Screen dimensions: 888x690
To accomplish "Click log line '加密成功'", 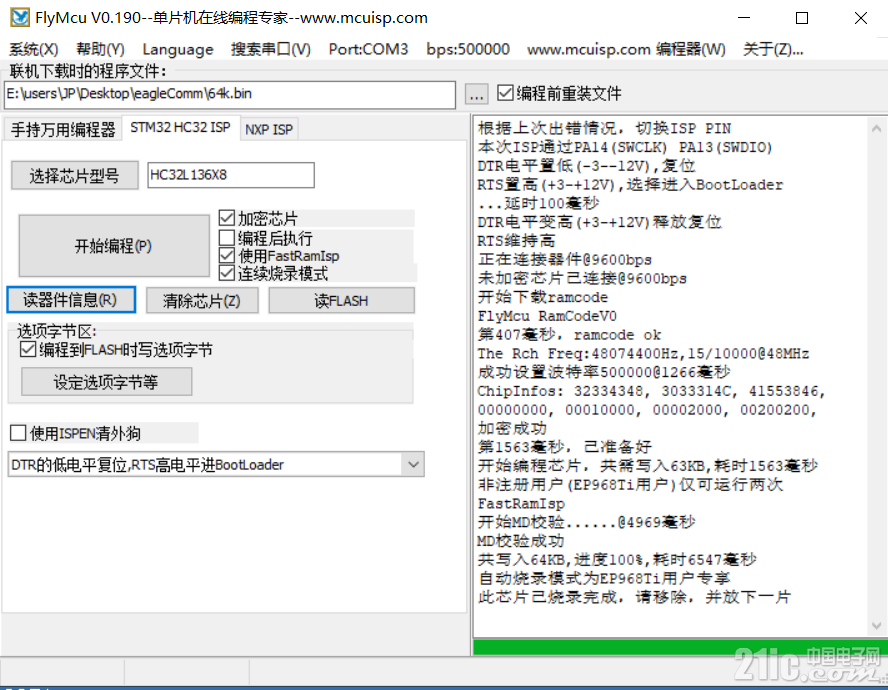I will coord(512,428).
